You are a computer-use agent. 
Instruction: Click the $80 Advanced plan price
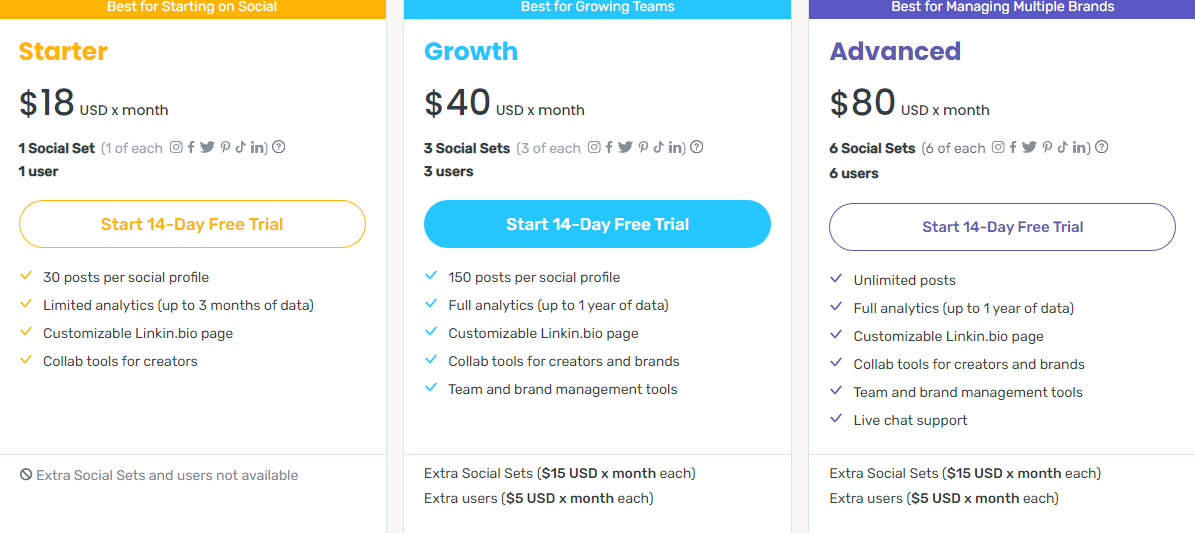pyautogui.click(x=863, y=103)
